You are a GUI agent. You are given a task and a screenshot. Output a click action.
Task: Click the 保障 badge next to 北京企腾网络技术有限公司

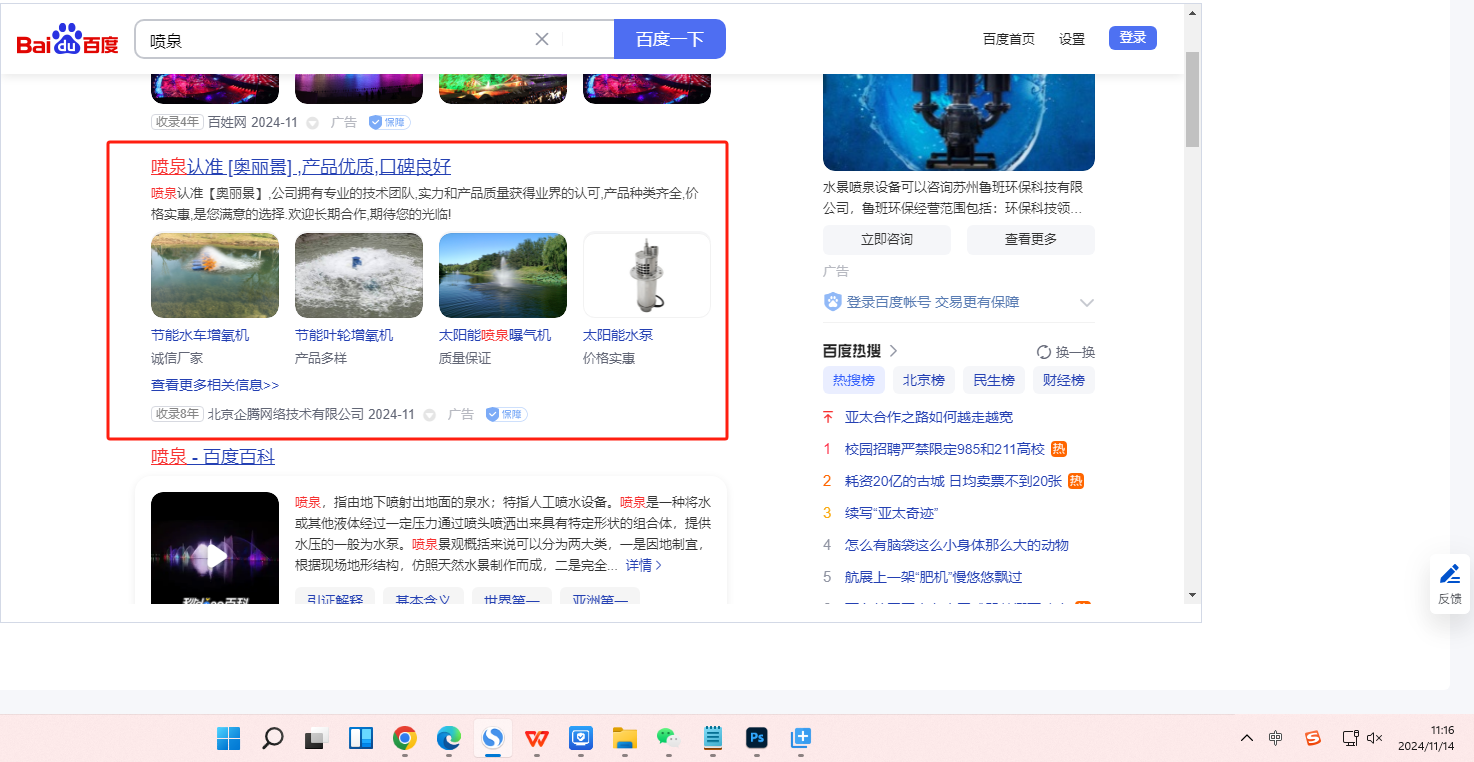pyautogui.click(x=506, y=414)
